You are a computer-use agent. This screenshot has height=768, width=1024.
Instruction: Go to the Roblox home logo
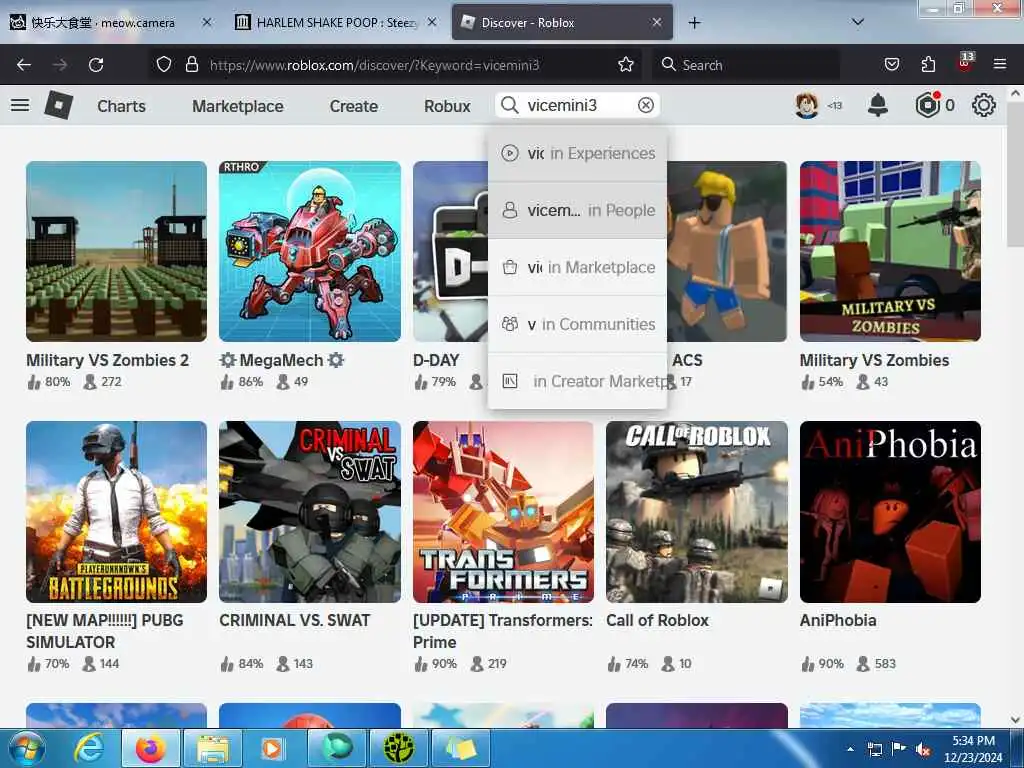(x=58, y=105)
